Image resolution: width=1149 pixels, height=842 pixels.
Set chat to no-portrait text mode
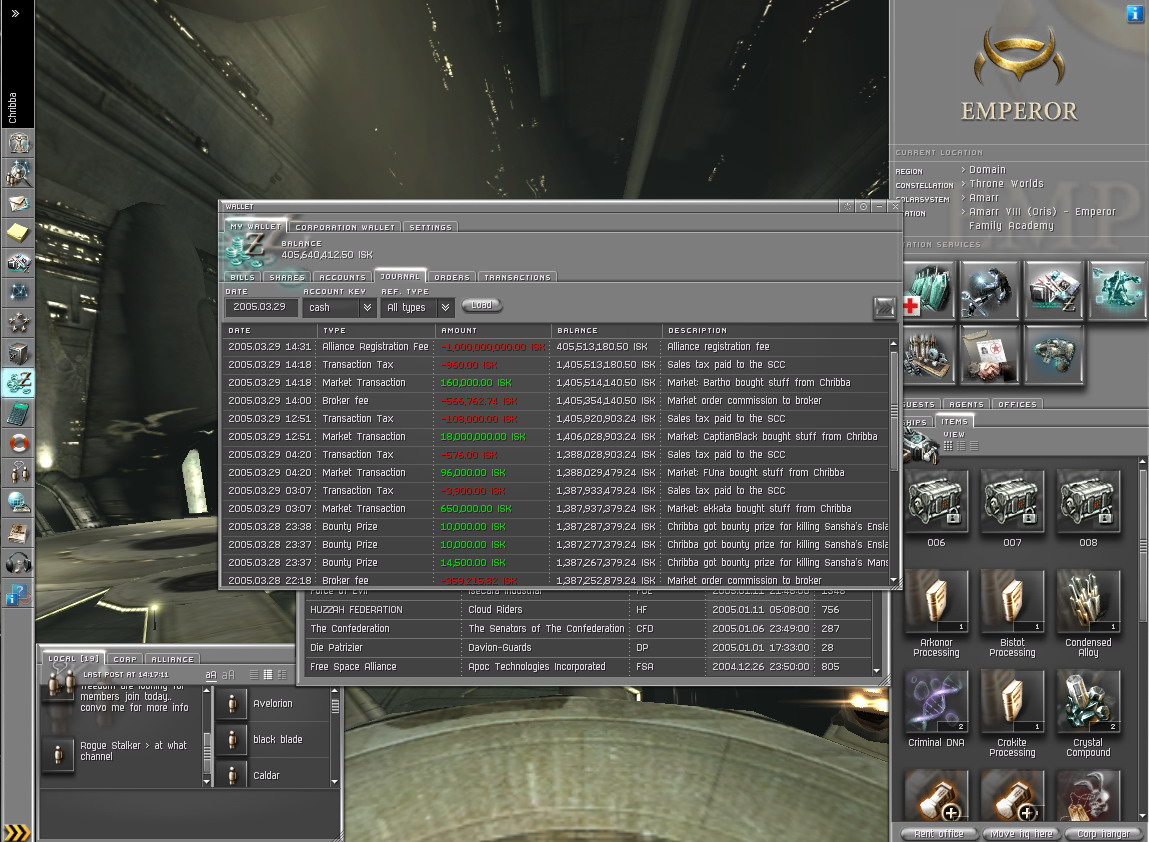click(254, 675)
